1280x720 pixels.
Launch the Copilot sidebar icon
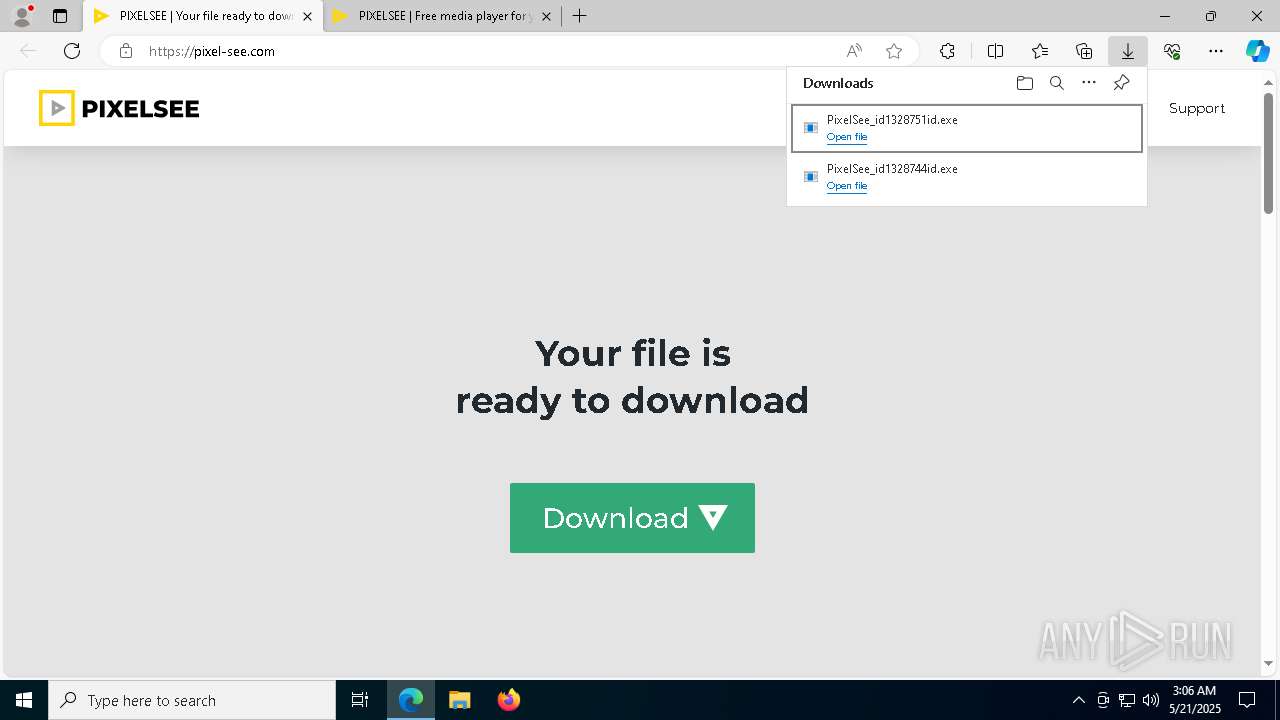[x=1258, y=51]
